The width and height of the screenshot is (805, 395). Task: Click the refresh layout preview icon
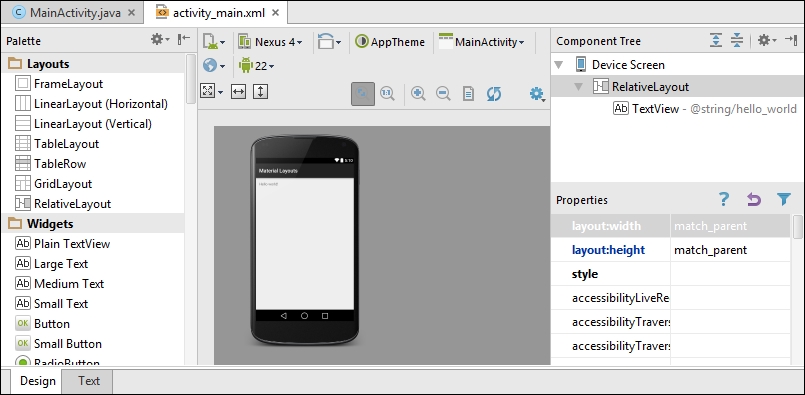[x=493, y=93]
